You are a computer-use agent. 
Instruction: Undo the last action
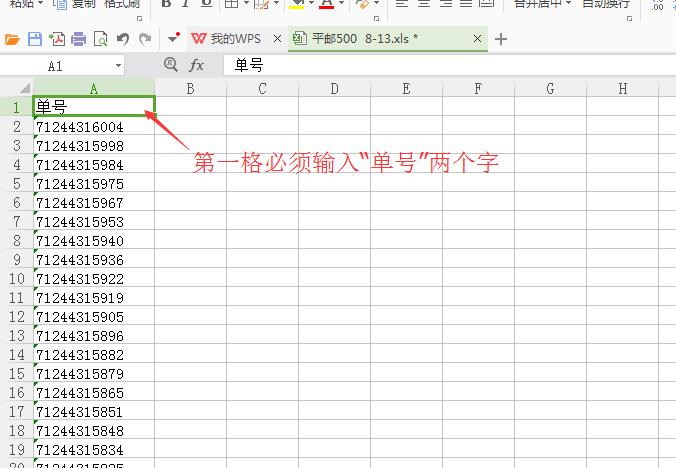point(123,40)
